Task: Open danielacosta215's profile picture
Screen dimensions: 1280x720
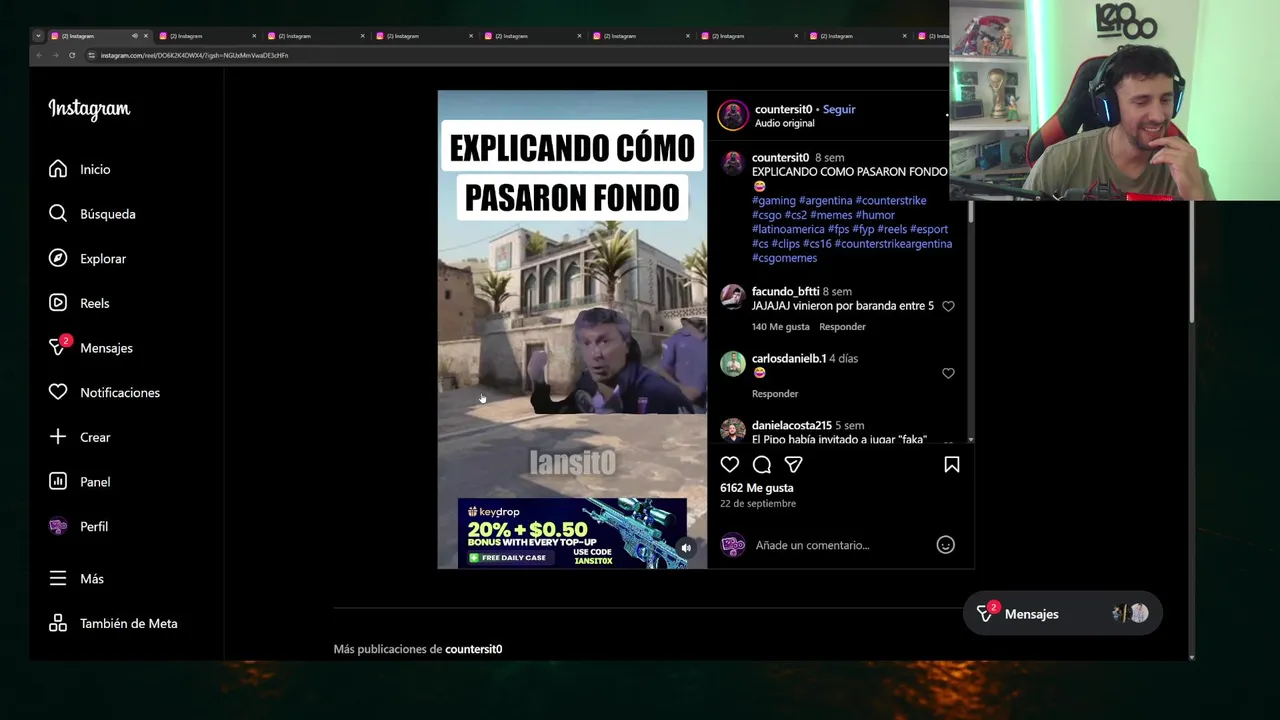Action: [x=733, y=431]
